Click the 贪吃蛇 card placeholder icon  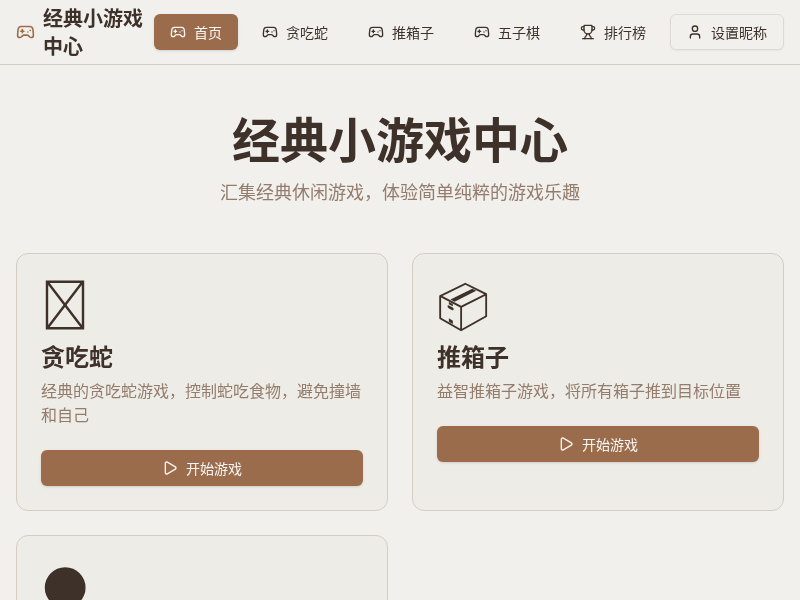tap(65, 305)
